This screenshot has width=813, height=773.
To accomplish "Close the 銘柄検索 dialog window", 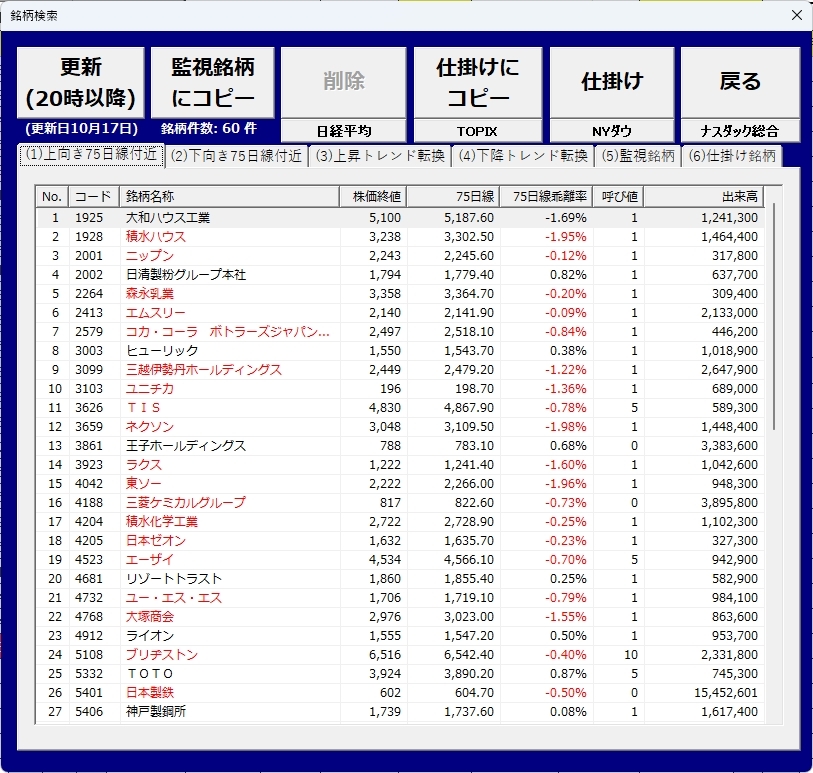I will click(x=797, y=16).
